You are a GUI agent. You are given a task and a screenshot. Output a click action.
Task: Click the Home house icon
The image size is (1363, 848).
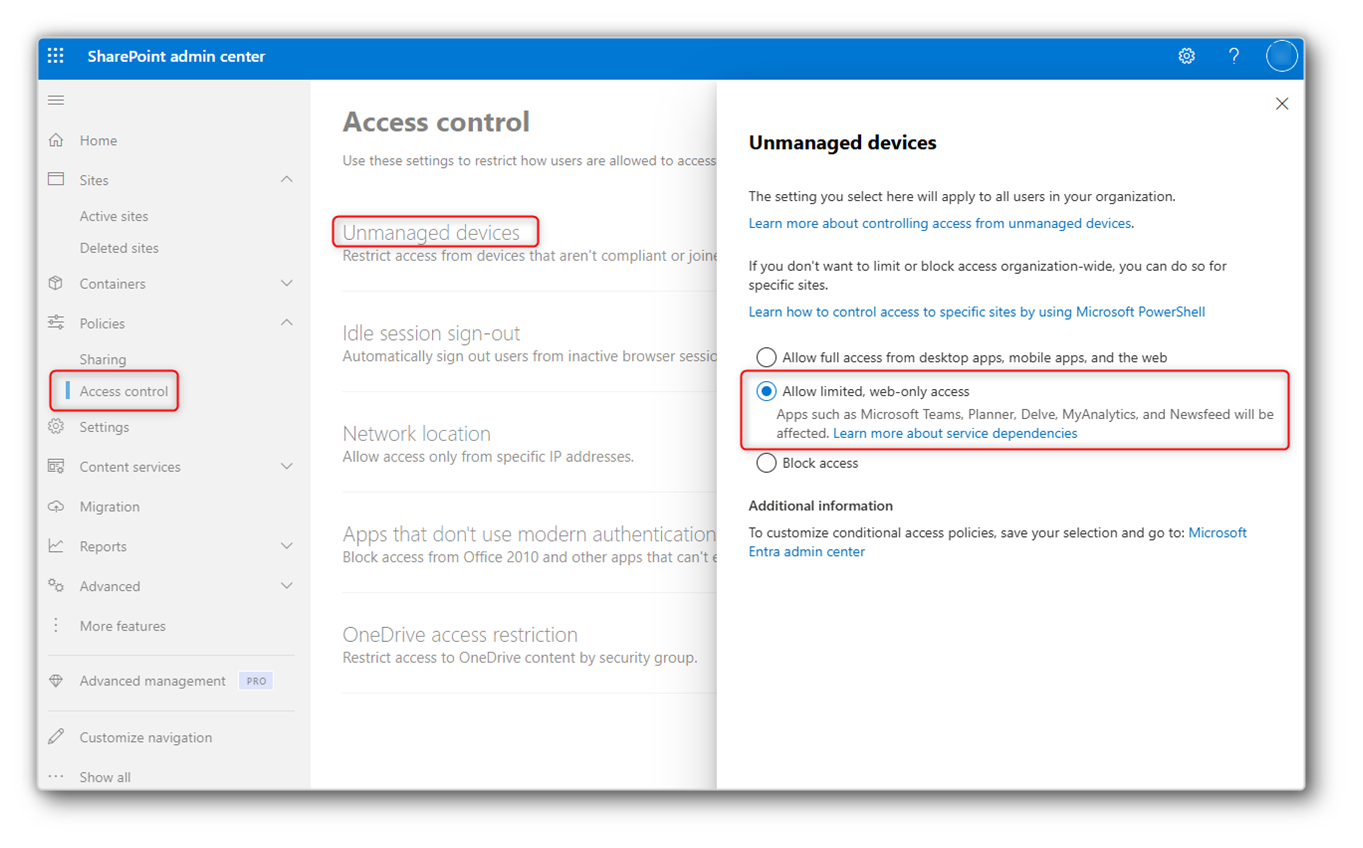pyautogui.click(x=56, y=140)
